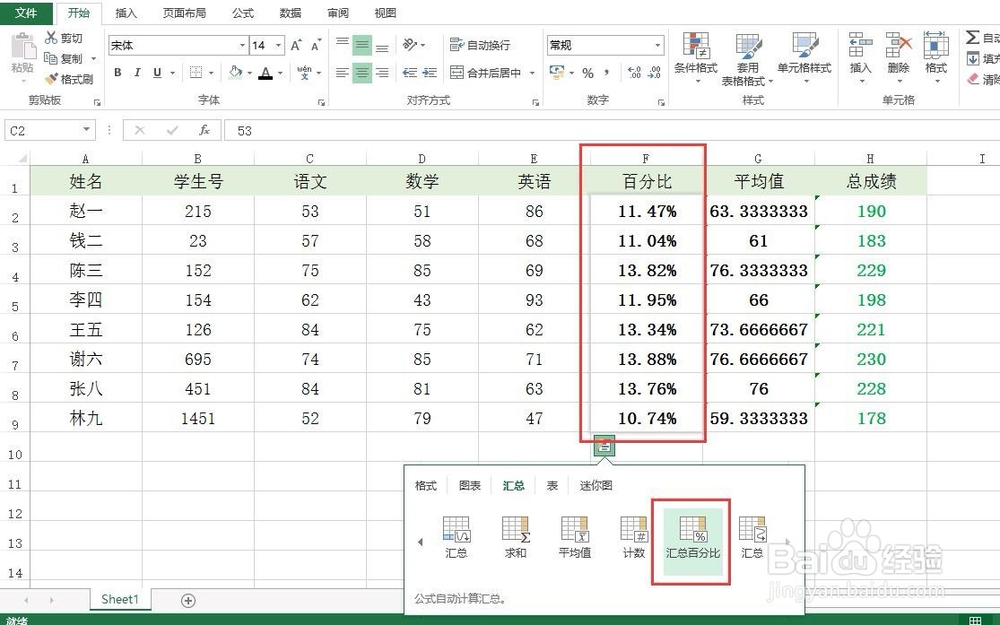Screen dimensions: 1000x625
Task: Select the 汇总百分比 quick analysis option
Action: [693, 542]
